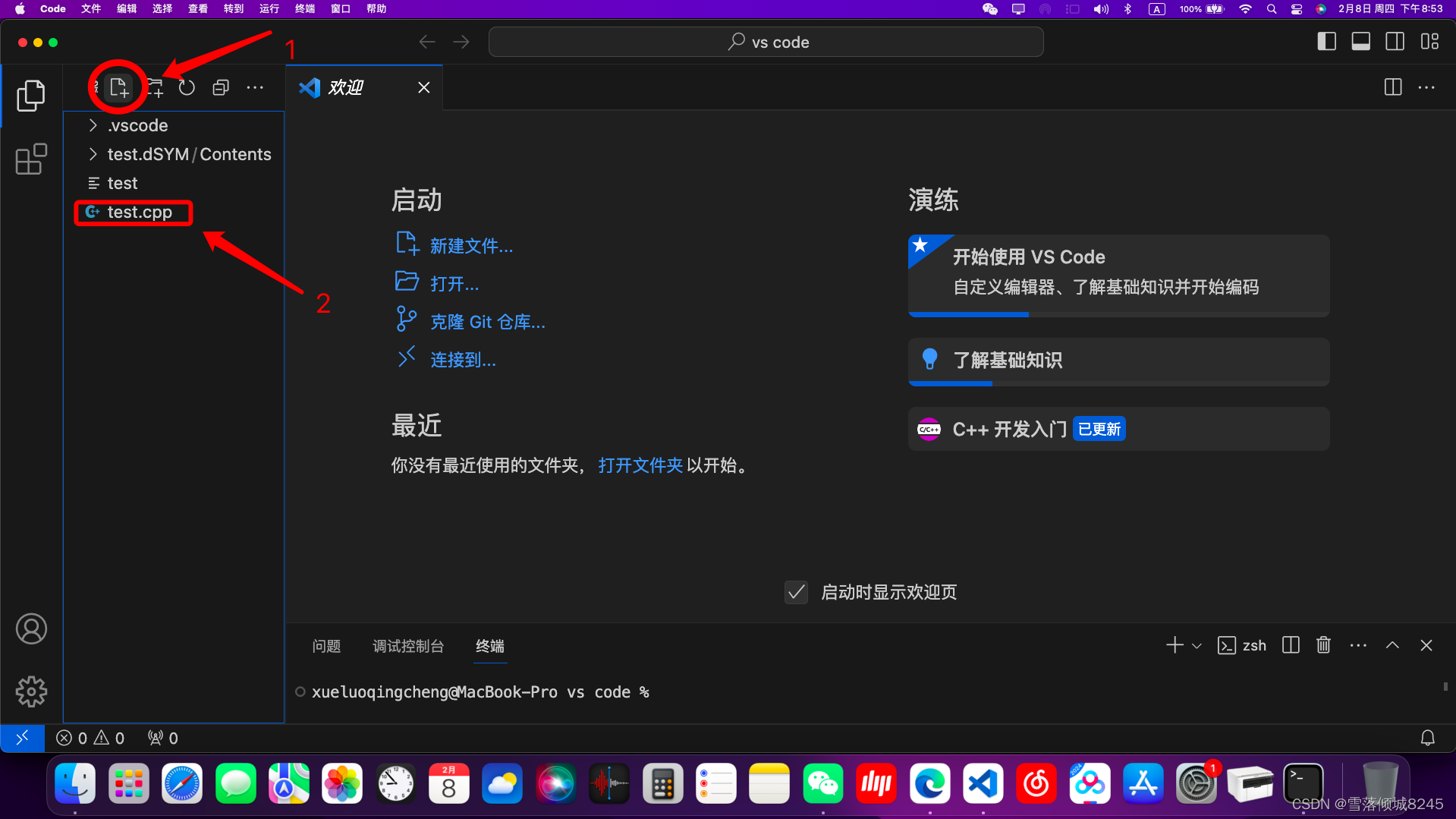Toggle primary sidebar visibility
Screen dimensions: 1456x819
coord(1326,42)
